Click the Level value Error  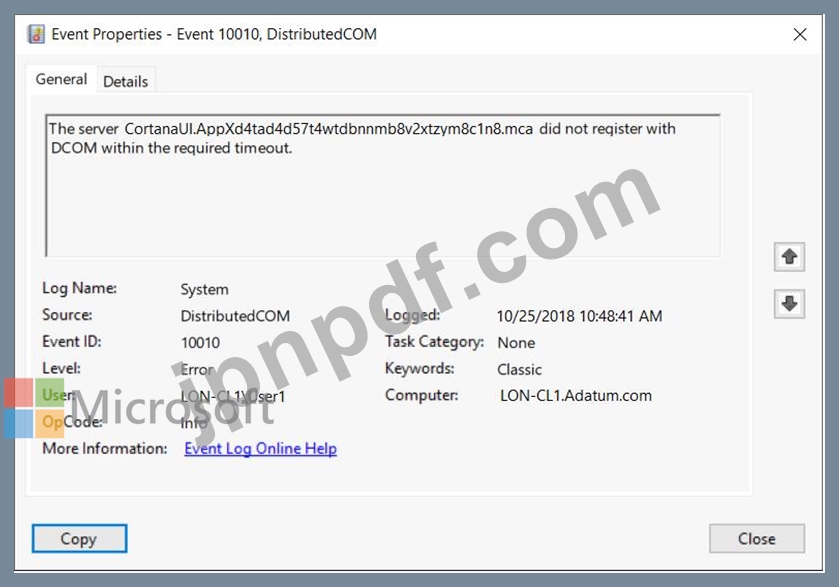pyautogui.click(x=197, y=369)
